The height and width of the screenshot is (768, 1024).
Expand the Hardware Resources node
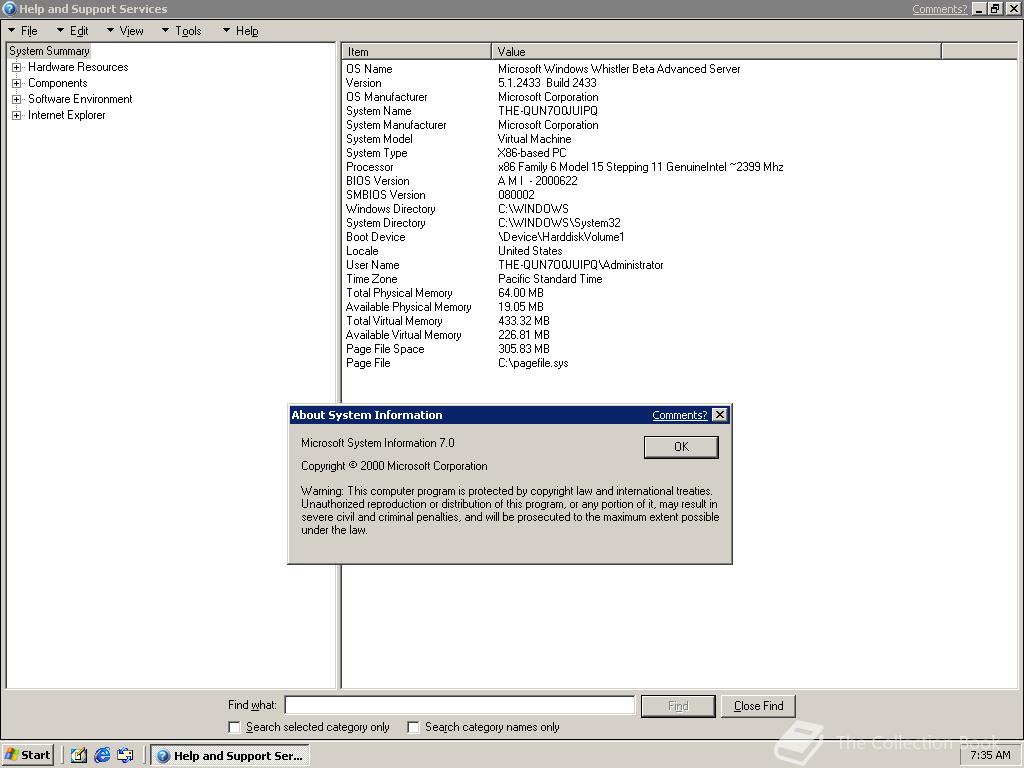tap(16, 67)
